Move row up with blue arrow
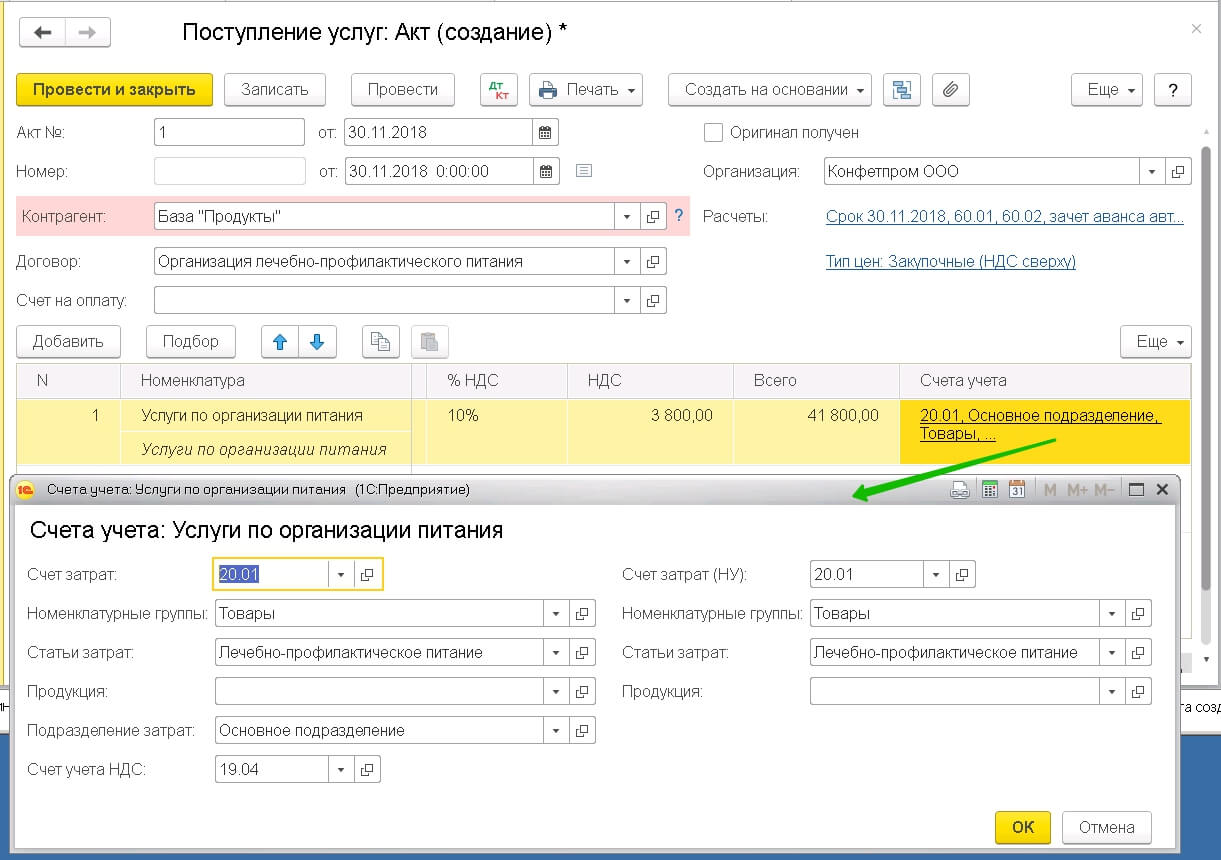This screenshot has width=1221, height=860. pyautogui.click(x=280, y=342)
